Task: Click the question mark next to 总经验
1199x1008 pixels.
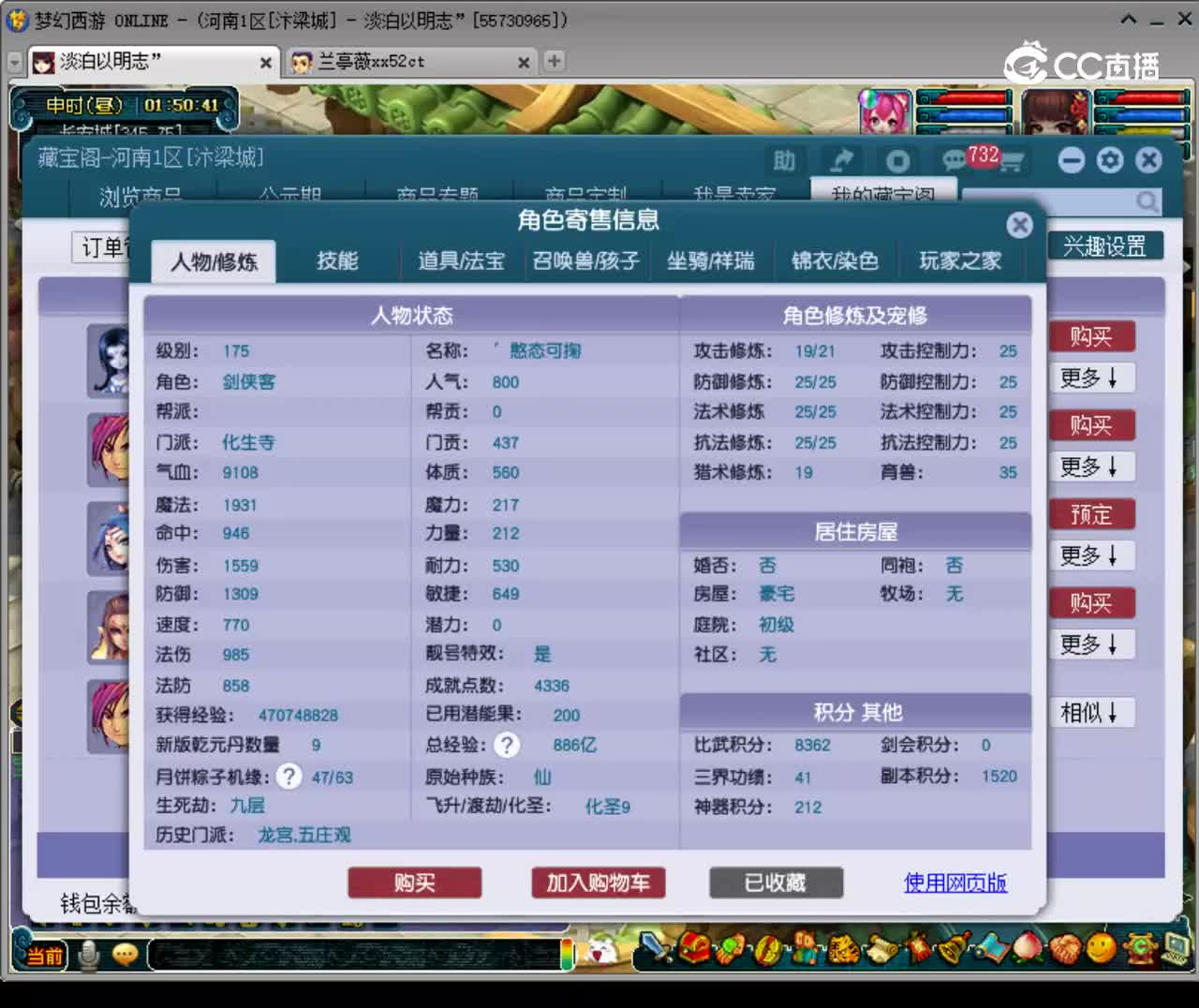Action: click(507, 745)
